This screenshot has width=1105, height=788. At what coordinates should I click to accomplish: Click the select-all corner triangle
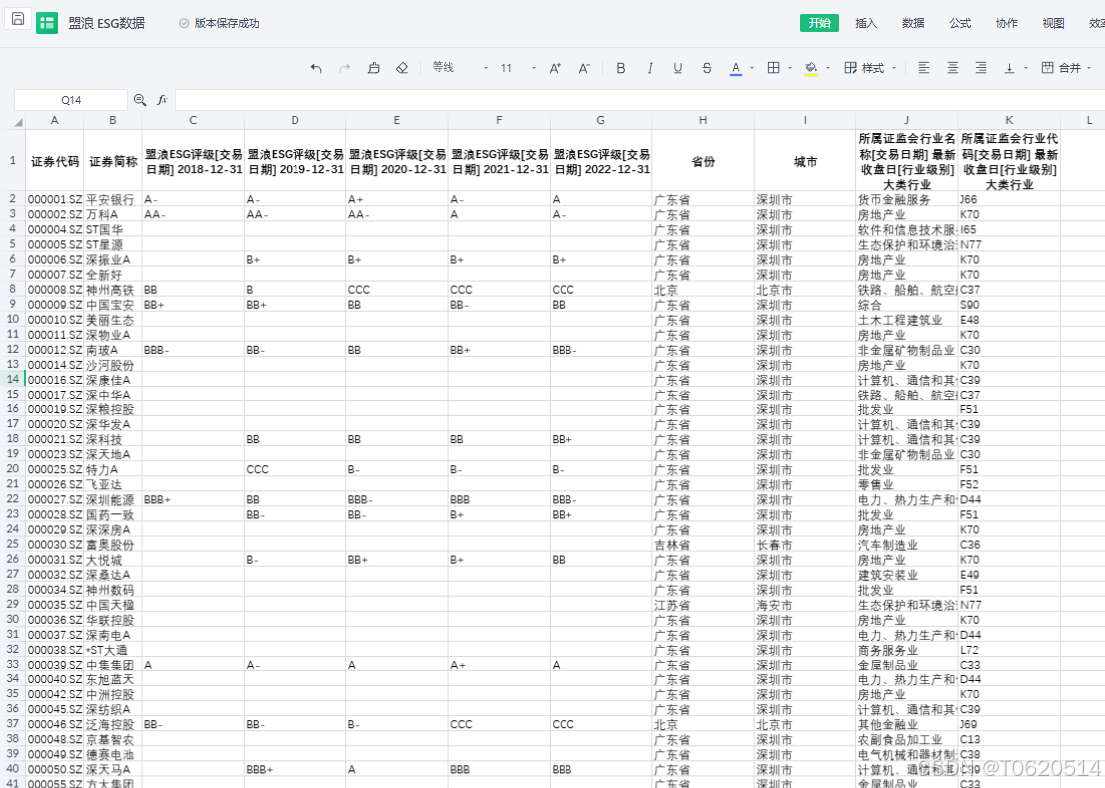click(x=18, y=122)
